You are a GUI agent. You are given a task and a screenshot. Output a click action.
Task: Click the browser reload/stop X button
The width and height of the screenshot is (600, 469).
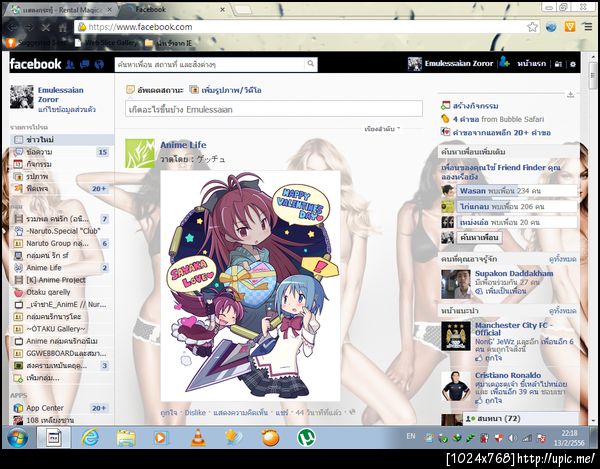click(45, 27)
